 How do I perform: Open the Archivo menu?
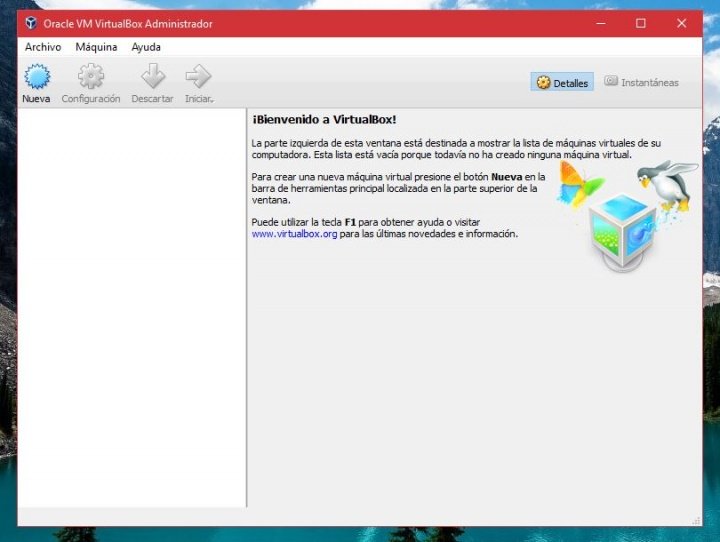(43, 47)
